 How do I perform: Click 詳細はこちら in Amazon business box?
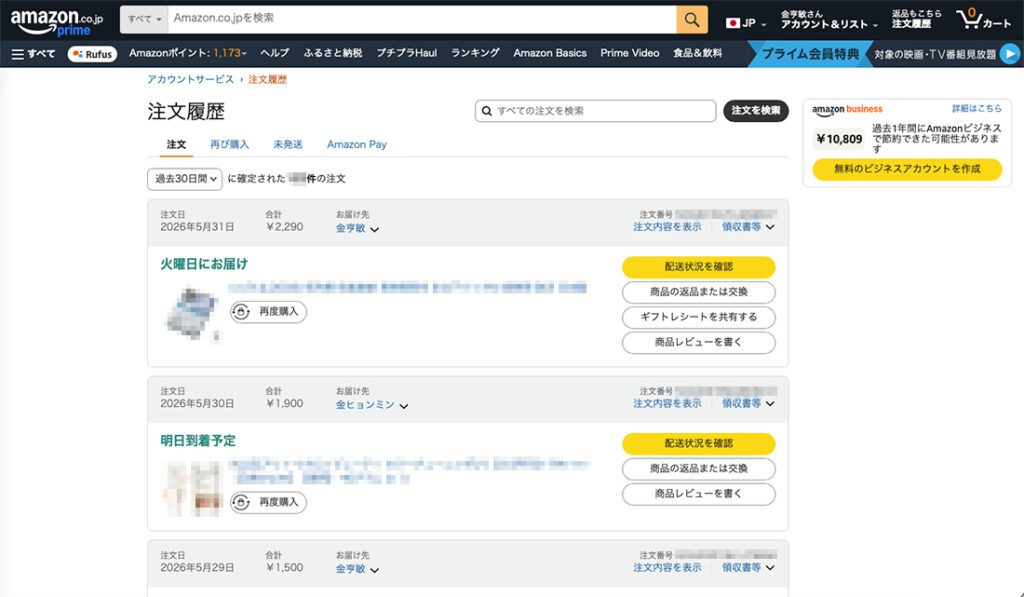tap(976, 108)
